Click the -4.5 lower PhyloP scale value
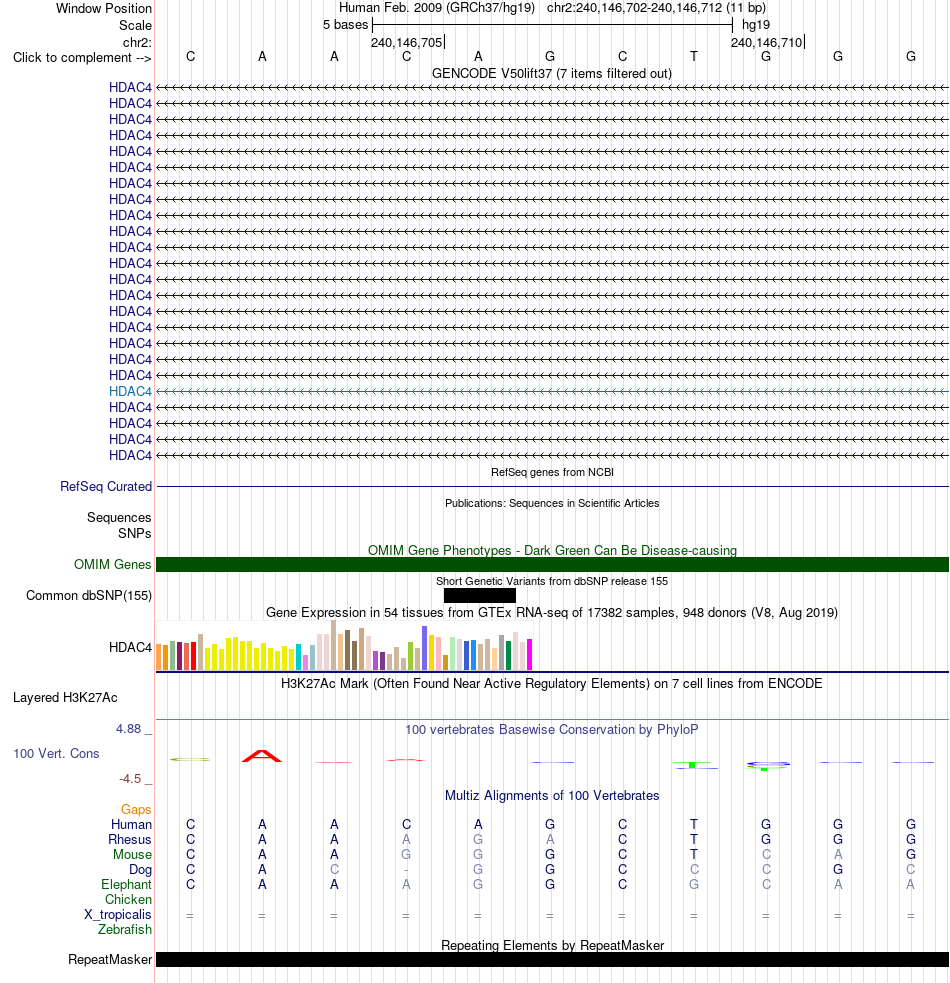The image size is (950, 983). pos(130,779)
